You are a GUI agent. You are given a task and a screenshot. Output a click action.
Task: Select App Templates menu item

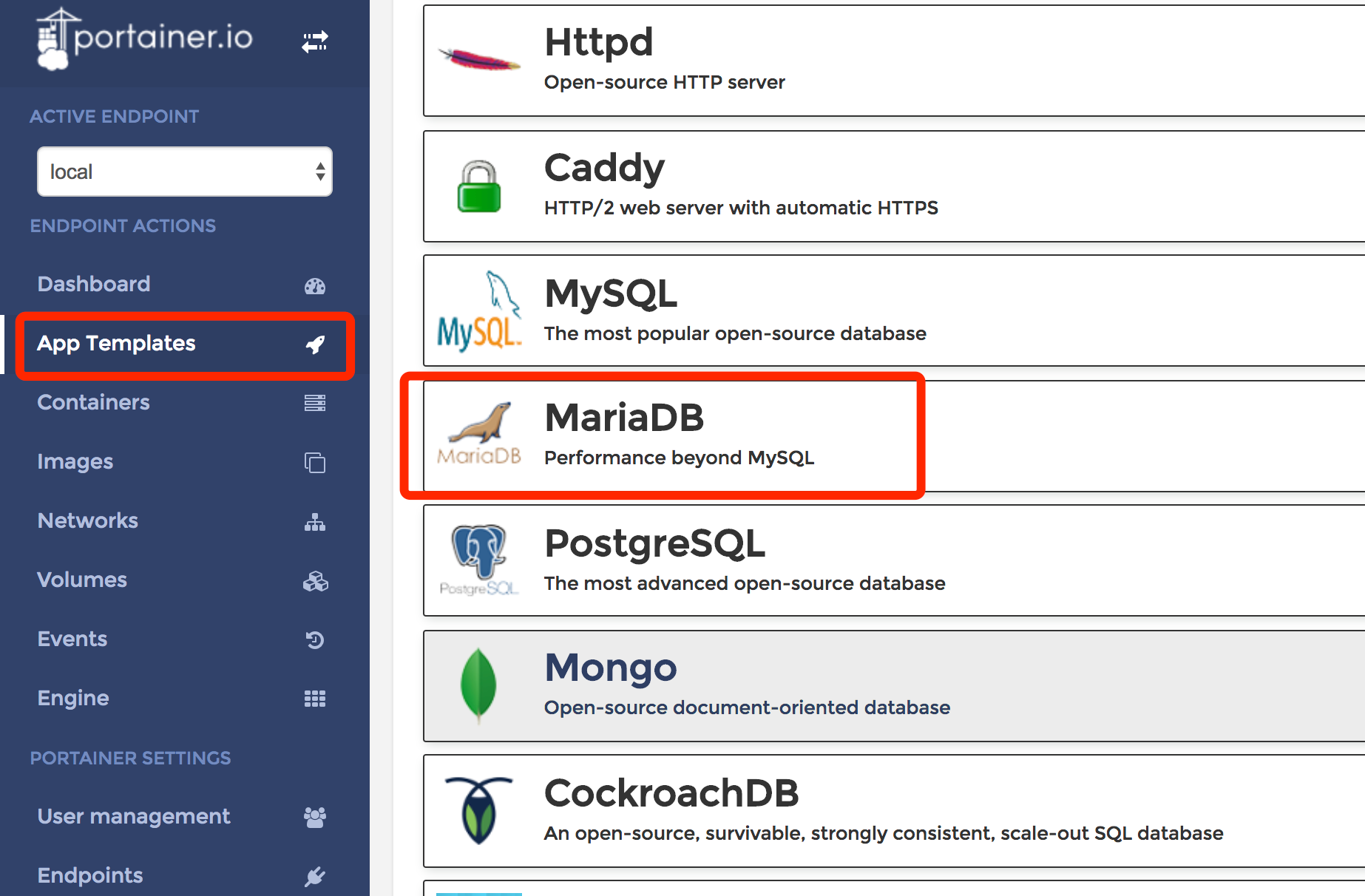116,343
